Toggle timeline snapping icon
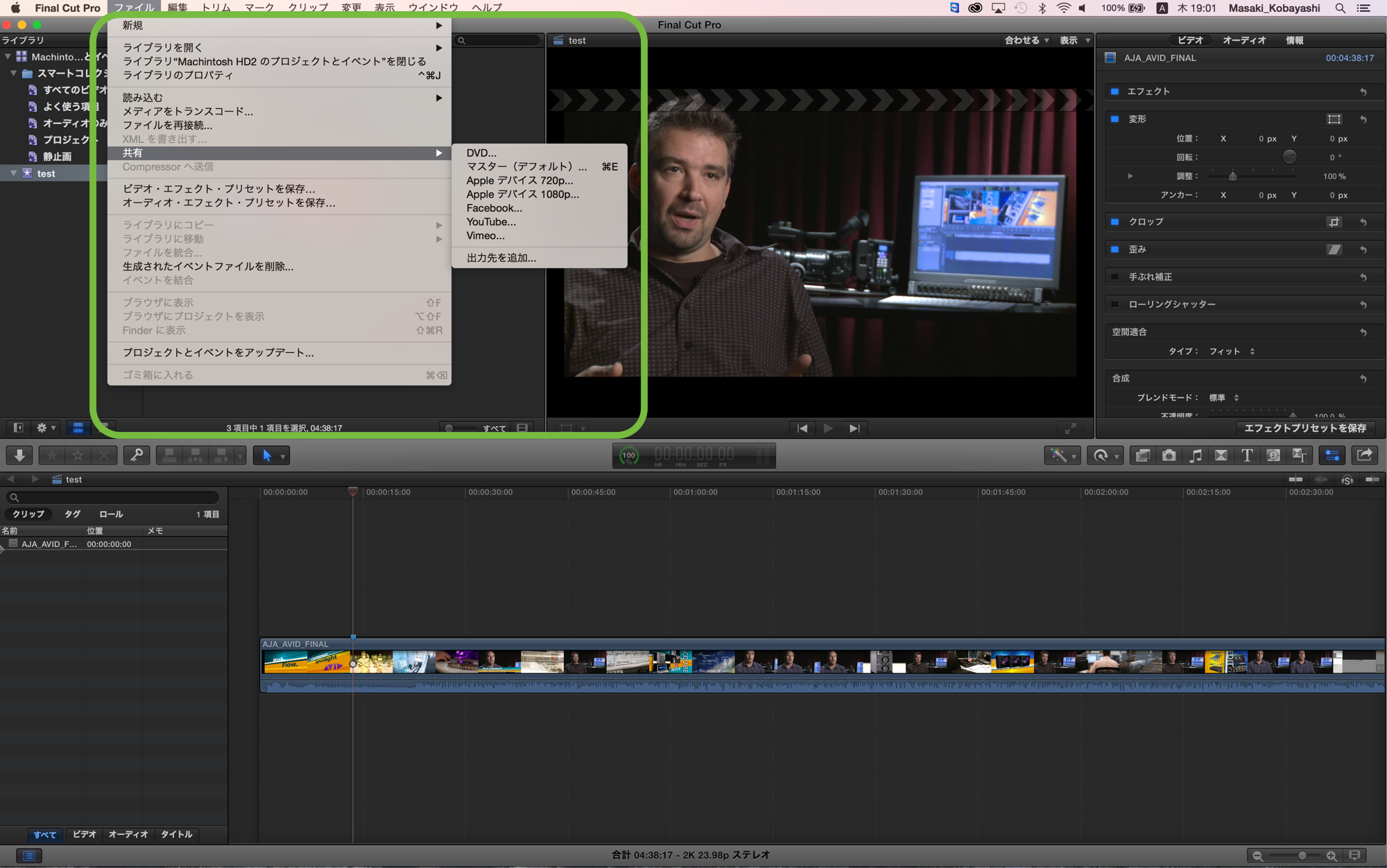Screen dimensions: 1387x868 coord(1372,479)
